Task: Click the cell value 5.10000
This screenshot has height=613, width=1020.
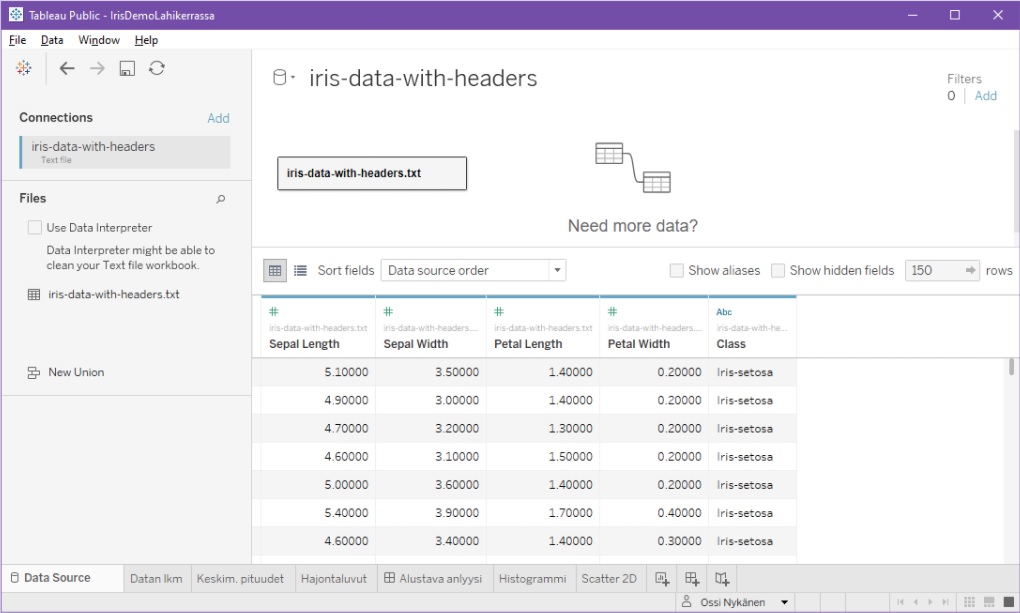Action: 346,372
